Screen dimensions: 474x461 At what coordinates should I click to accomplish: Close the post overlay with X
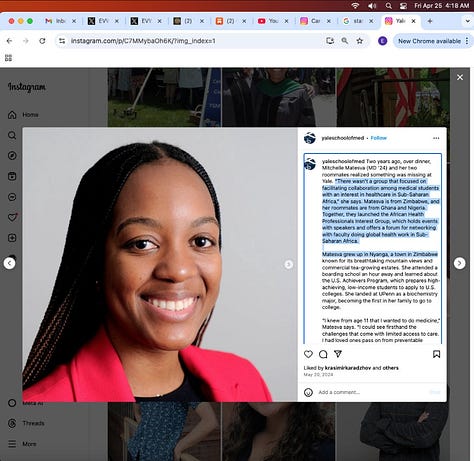(460, 77)
